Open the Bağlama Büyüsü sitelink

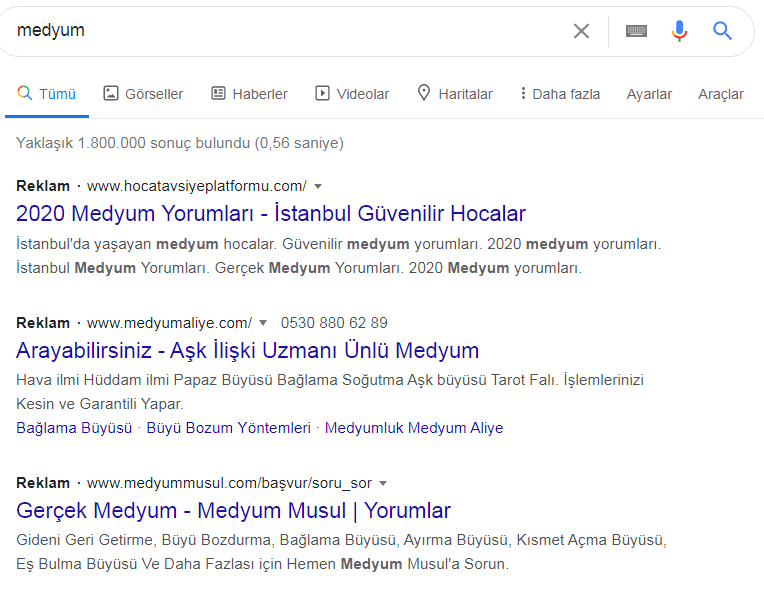click(x=74, y=428)
